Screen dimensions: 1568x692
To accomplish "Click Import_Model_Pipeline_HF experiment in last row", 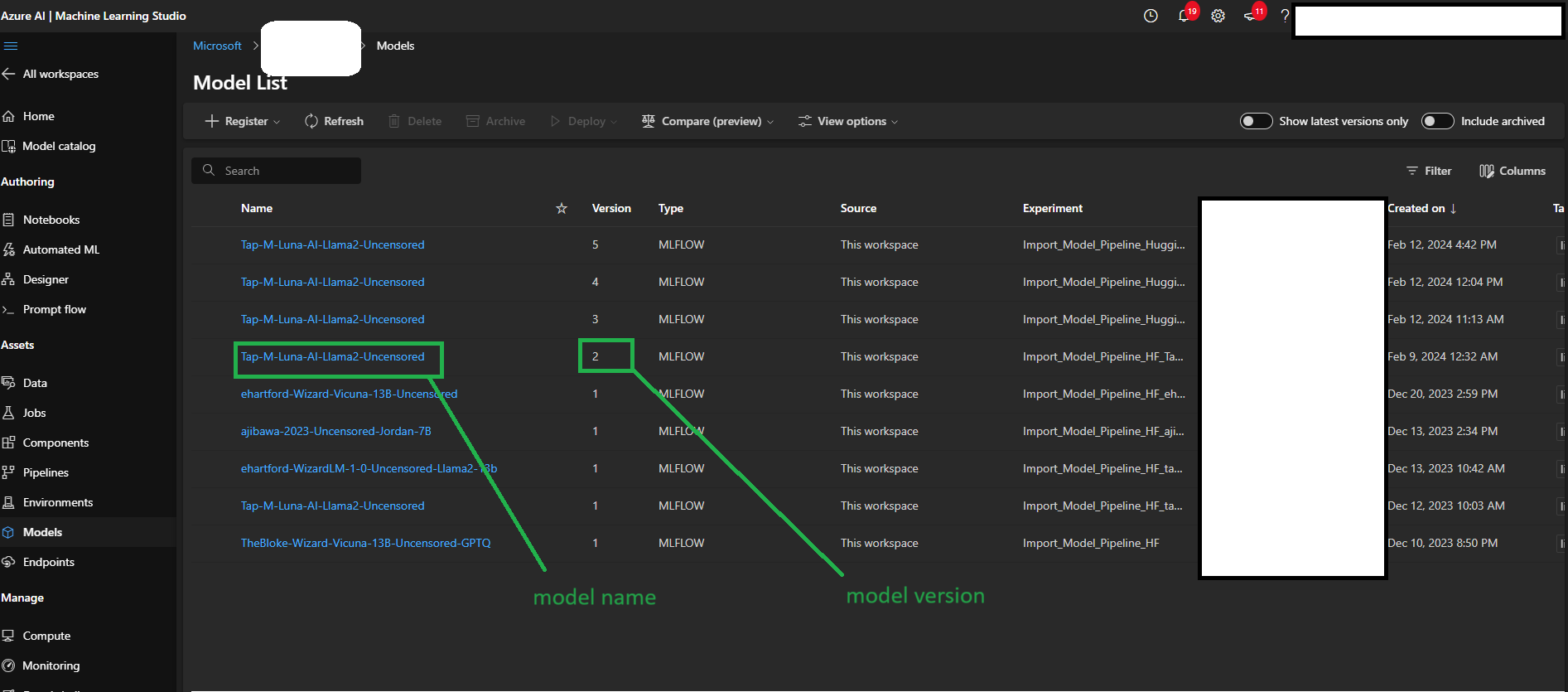I will pos(1091,543).
